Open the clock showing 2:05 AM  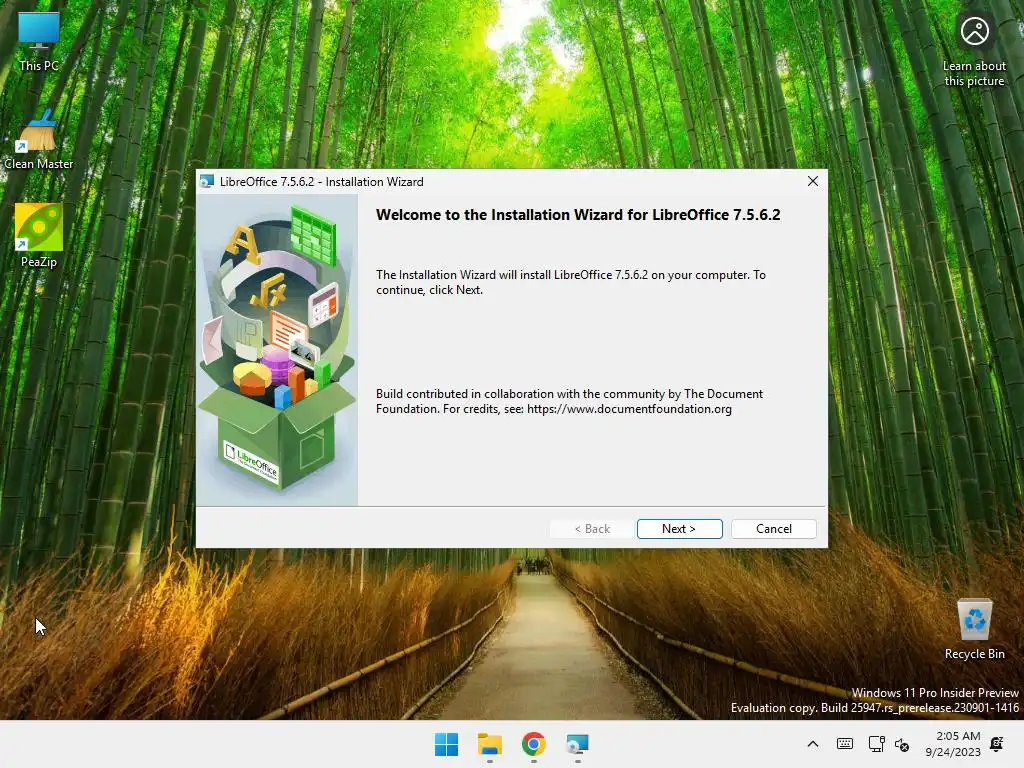click(953, 744)
